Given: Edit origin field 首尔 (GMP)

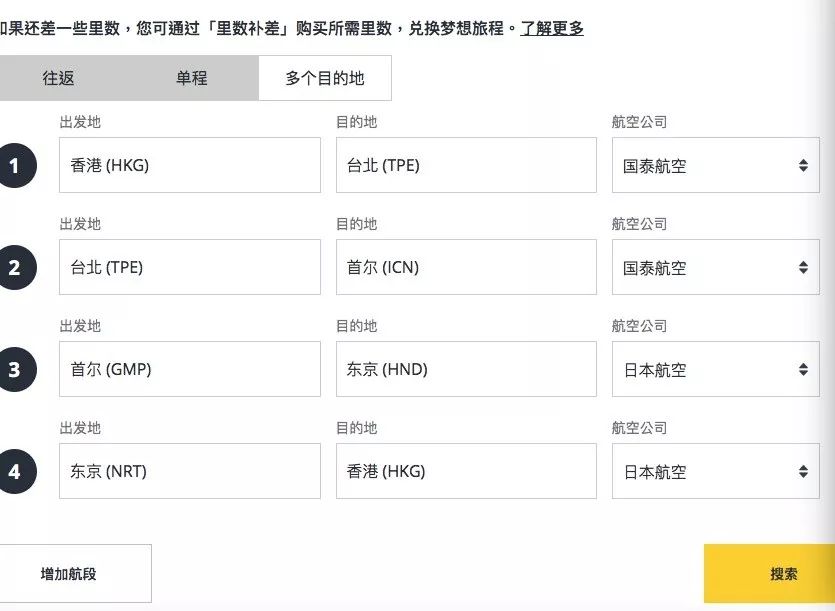Looking at the screenshot, I should pos(190,369).
